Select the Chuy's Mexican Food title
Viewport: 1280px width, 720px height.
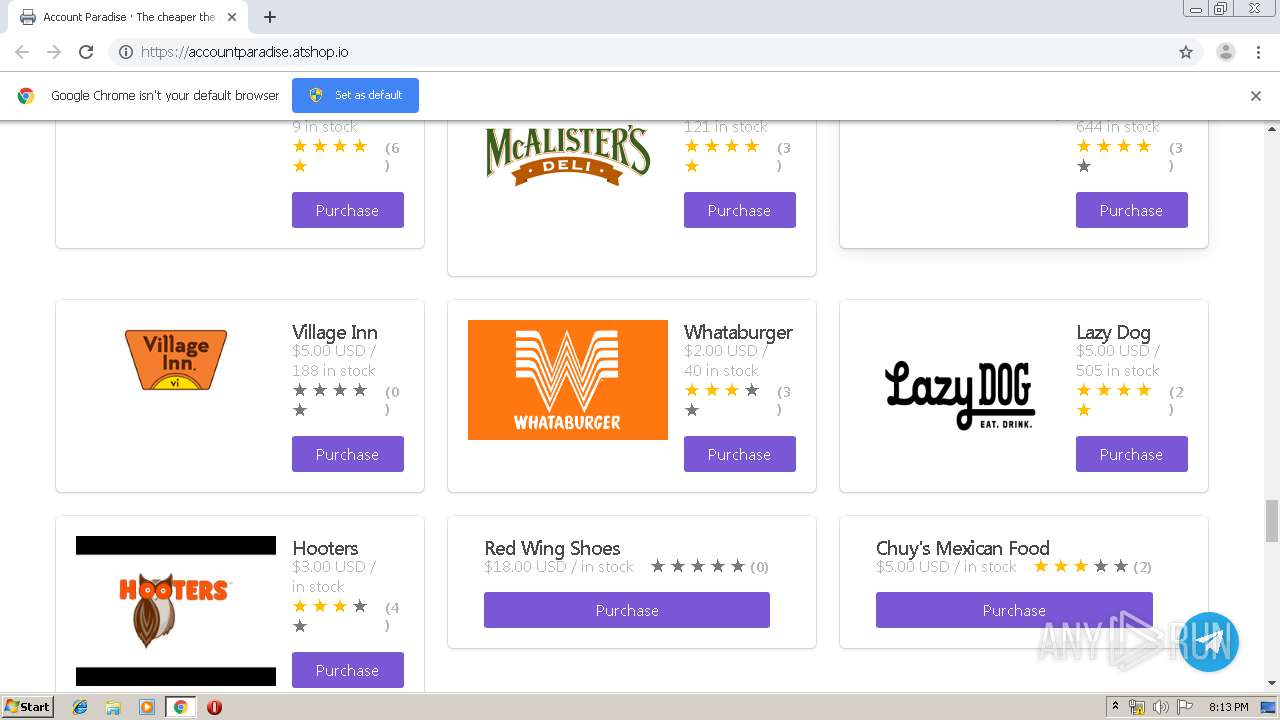pyautogui.click(x=963, y=548)
